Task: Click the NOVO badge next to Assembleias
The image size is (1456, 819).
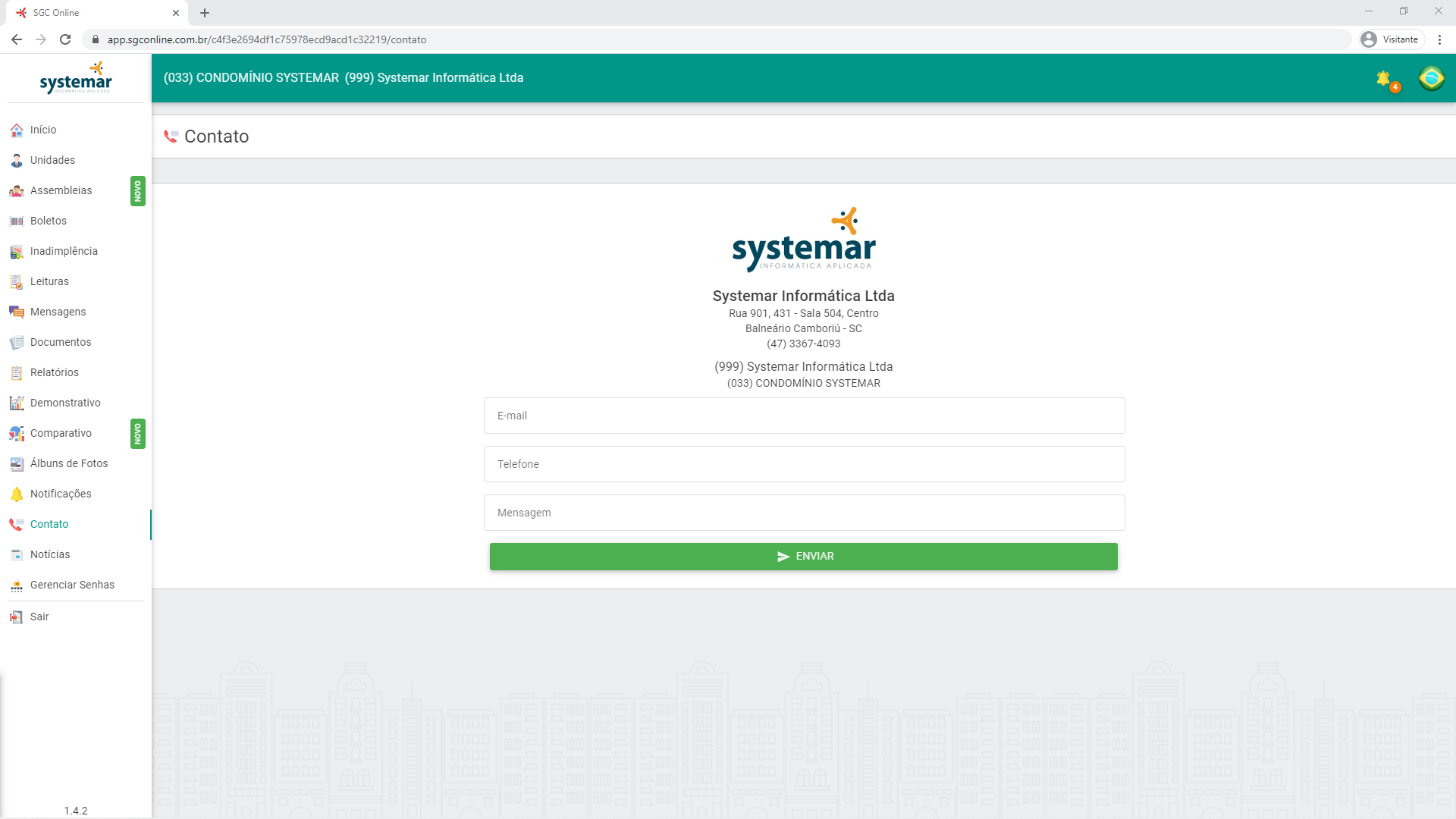Action: pos(137,192)
